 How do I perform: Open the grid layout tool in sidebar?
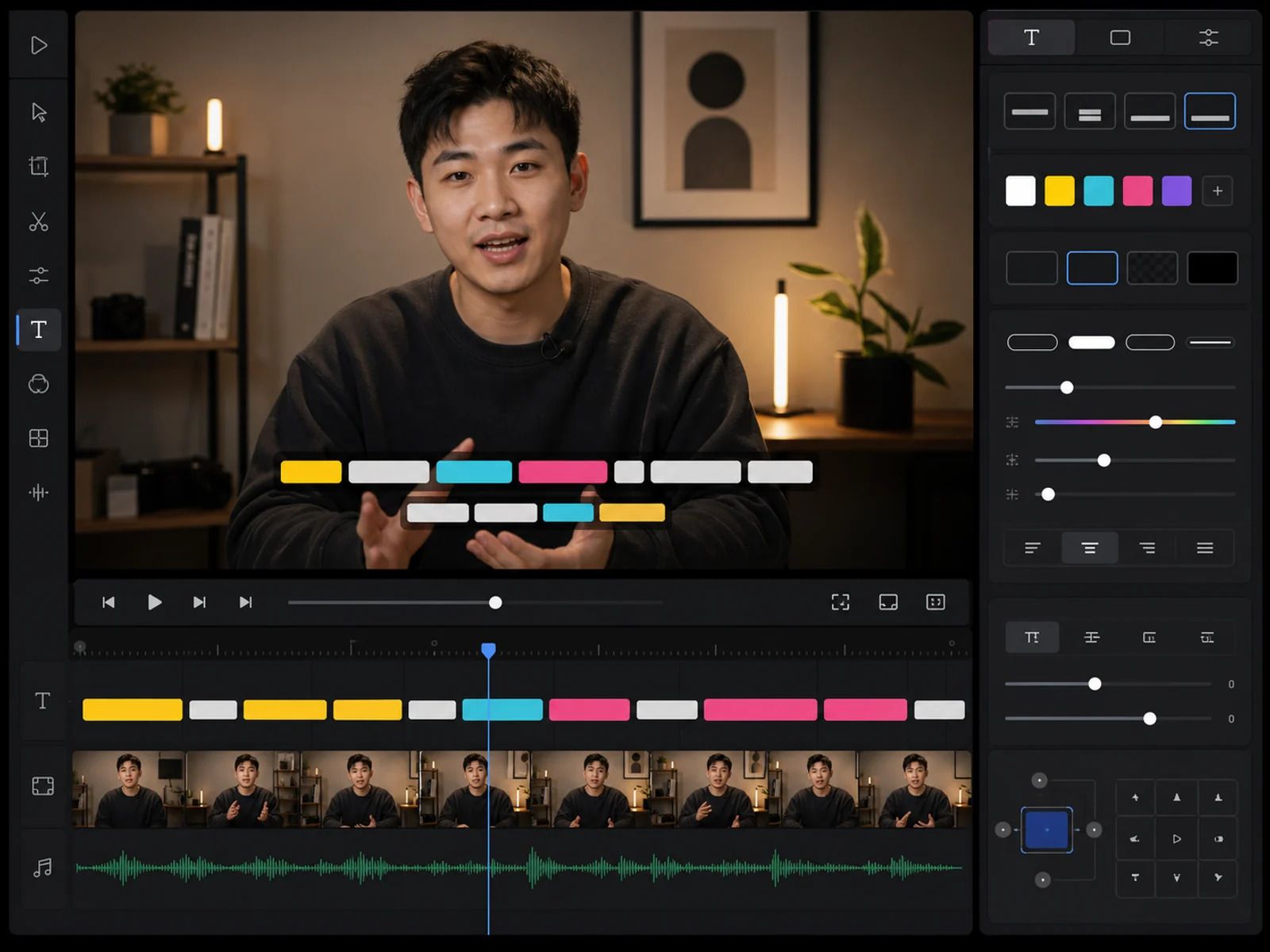(39, 438)
